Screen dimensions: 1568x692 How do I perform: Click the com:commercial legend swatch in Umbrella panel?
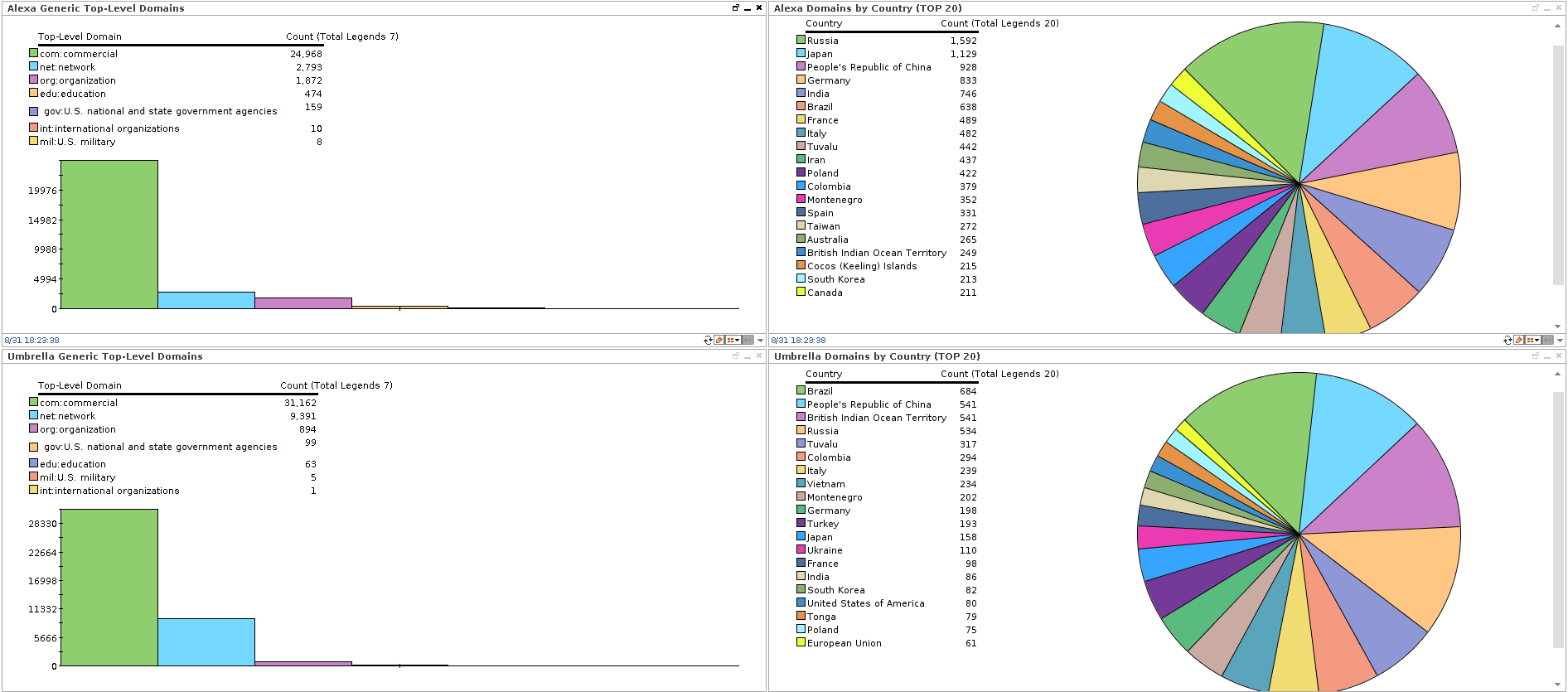[x=34, y=402]
